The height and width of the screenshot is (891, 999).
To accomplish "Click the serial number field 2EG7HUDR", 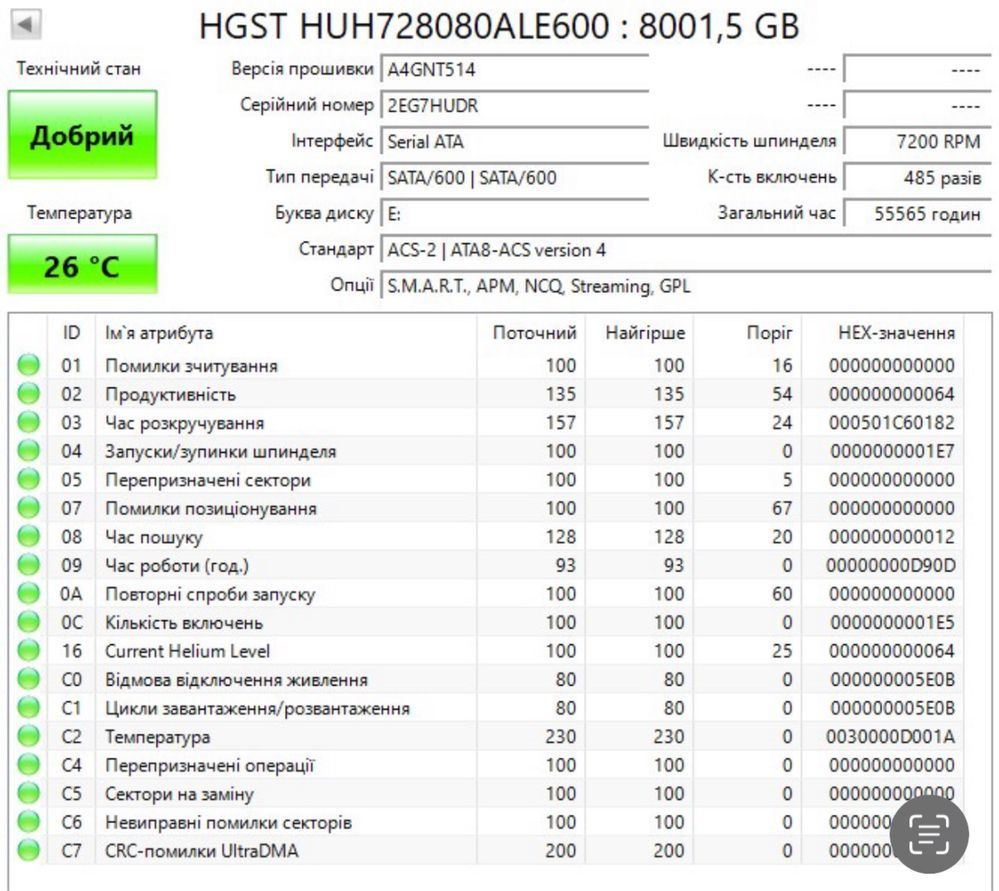I will point(515,105).
